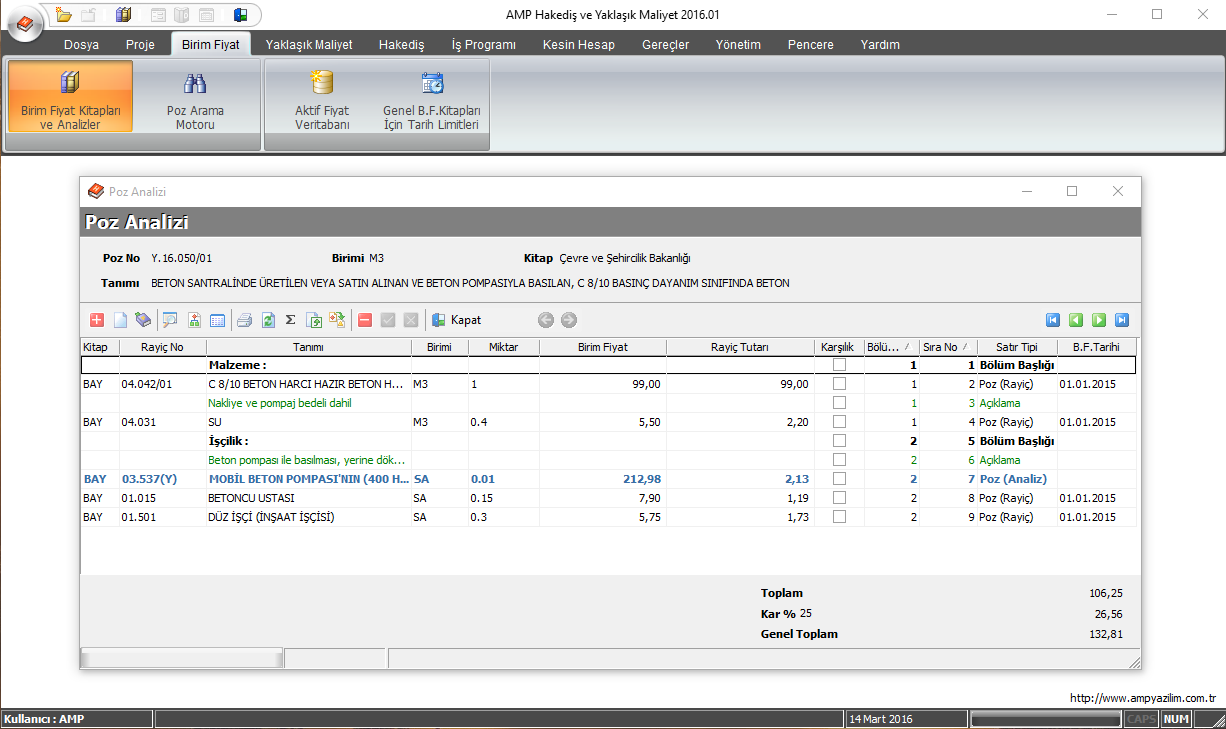Open the Hakediş ribbon tab

401,45
